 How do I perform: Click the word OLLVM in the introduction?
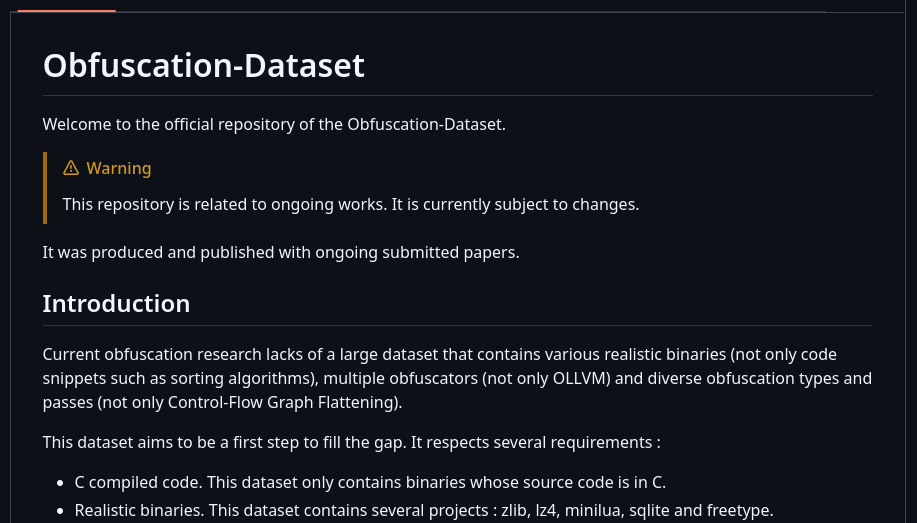[578, 379]
